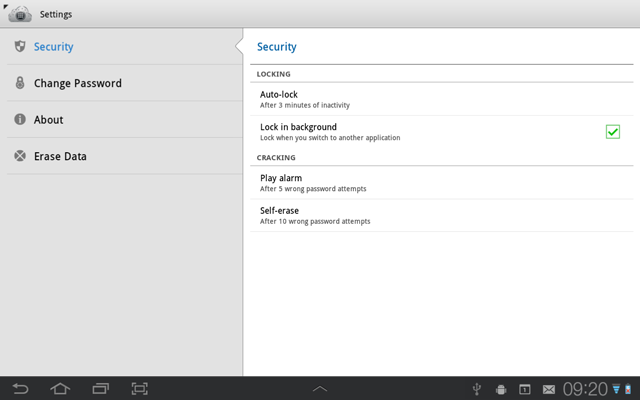The height and width of the screenshot is (400, 640).
Task: Click the Settings title text
Action: (56, 14)
